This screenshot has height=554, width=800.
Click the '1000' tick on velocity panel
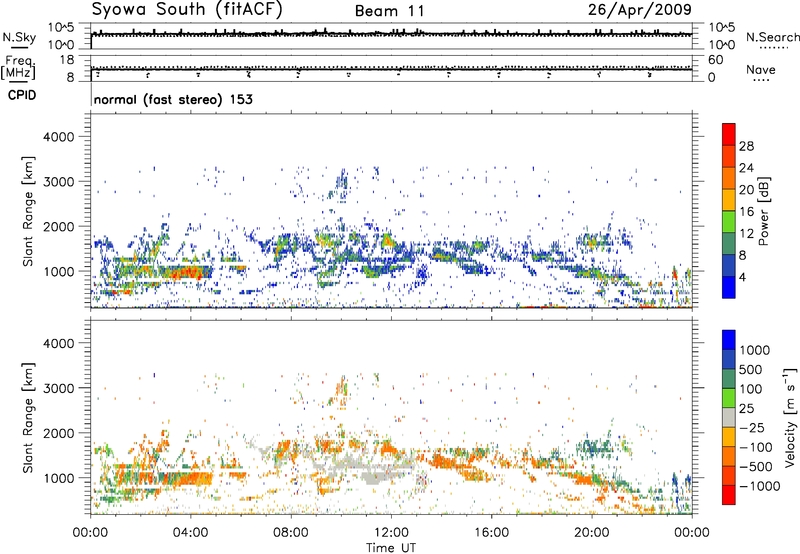pyautogui.click(x=58, y=478)
